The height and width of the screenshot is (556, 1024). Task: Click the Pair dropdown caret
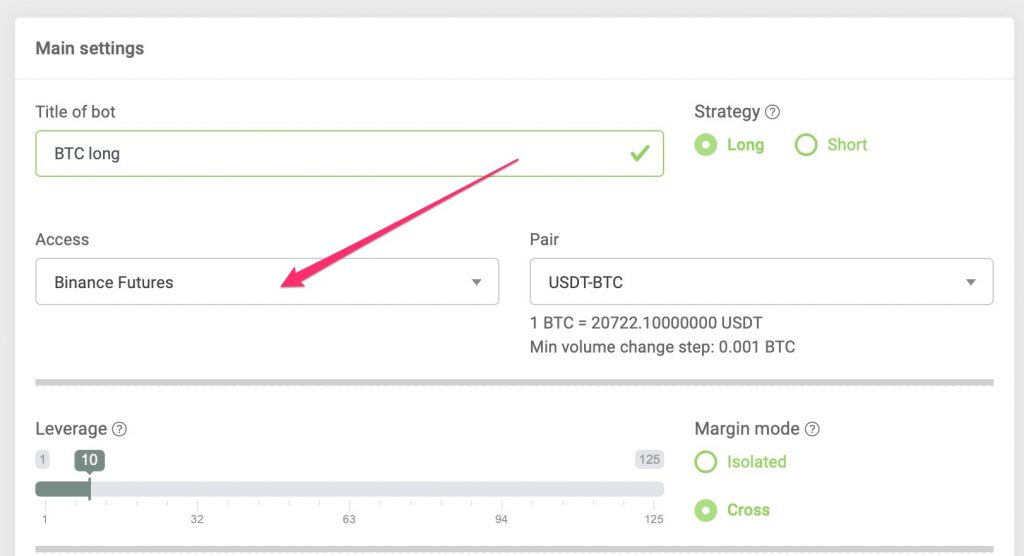pyautogui.click(x=971, y=282)
